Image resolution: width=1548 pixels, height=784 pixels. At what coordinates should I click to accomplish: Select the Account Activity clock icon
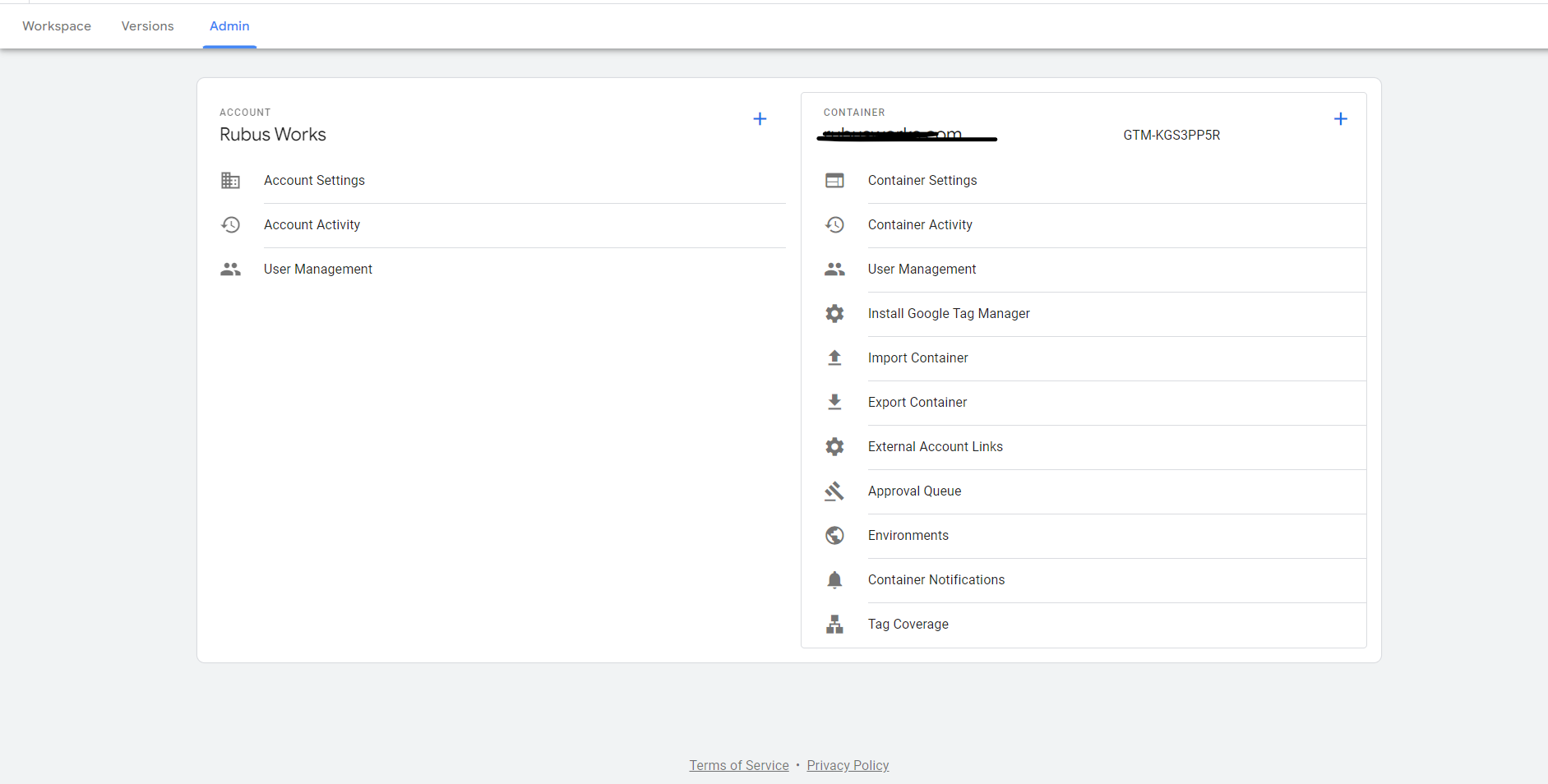(x=231, y=224)
